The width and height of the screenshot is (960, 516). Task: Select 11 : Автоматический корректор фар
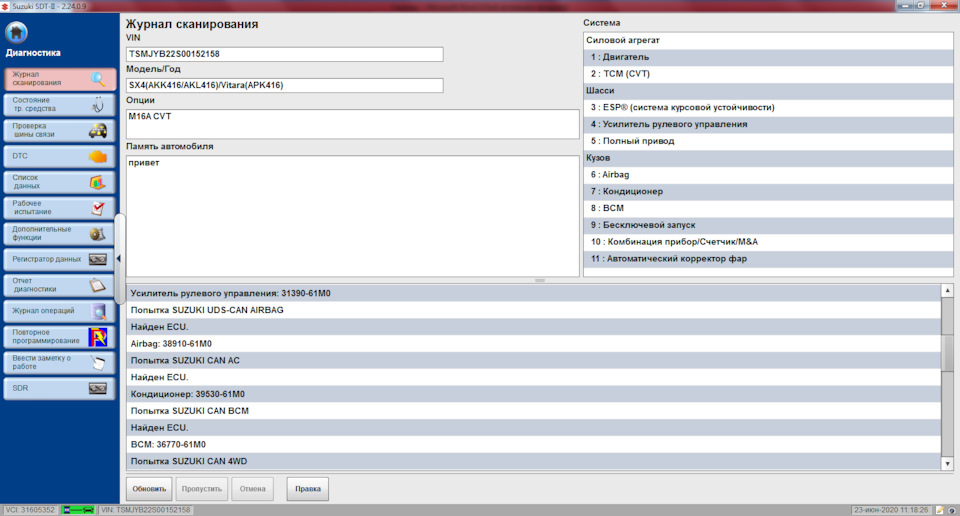click(x=768, y=259)
